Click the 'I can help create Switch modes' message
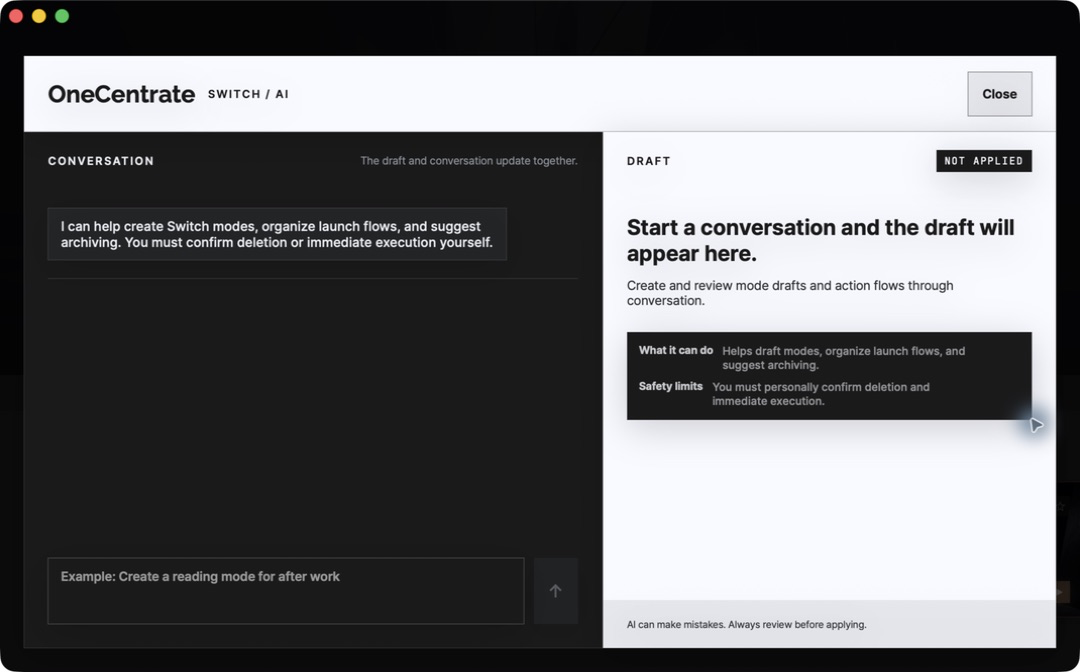Screen dimensions: 1080x672 pyautogui.click(x=277, y=234)
